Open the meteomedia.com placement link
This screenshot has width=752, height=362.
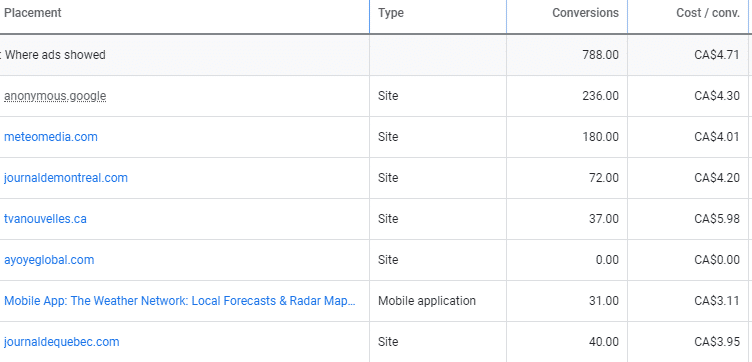51,137
